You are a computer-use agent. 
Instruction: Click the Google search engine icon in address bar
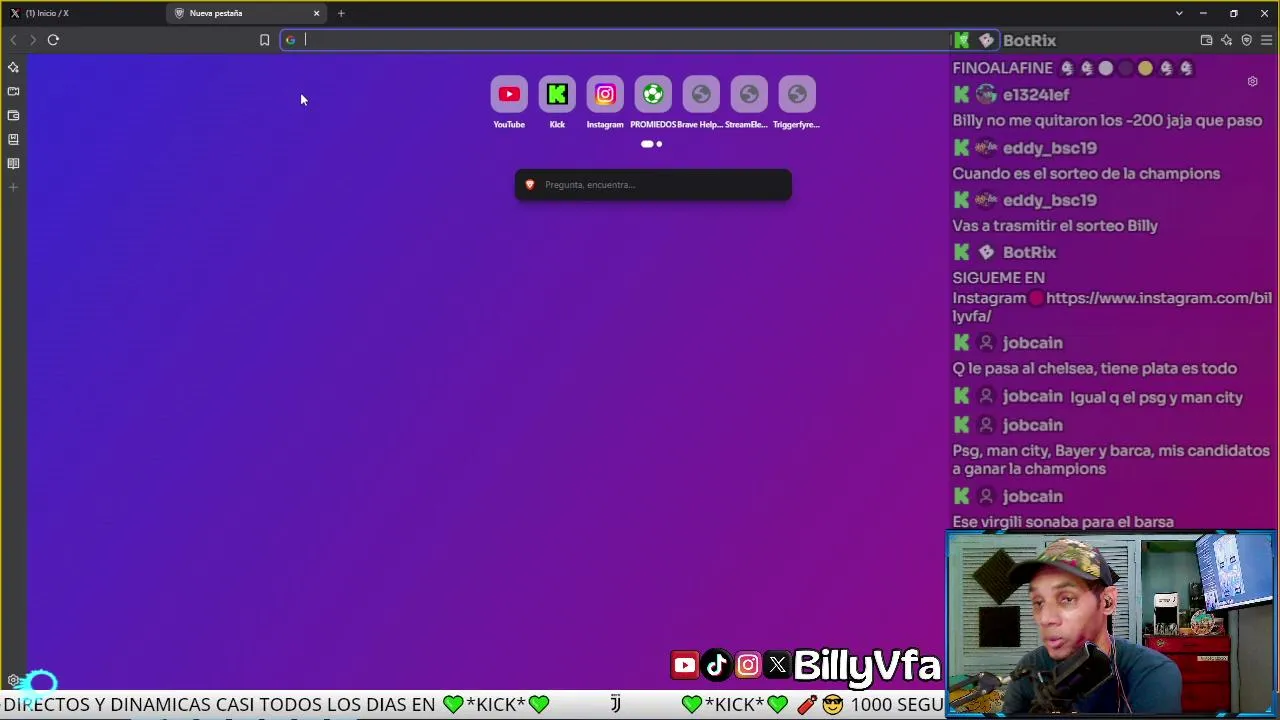(290, 40)
